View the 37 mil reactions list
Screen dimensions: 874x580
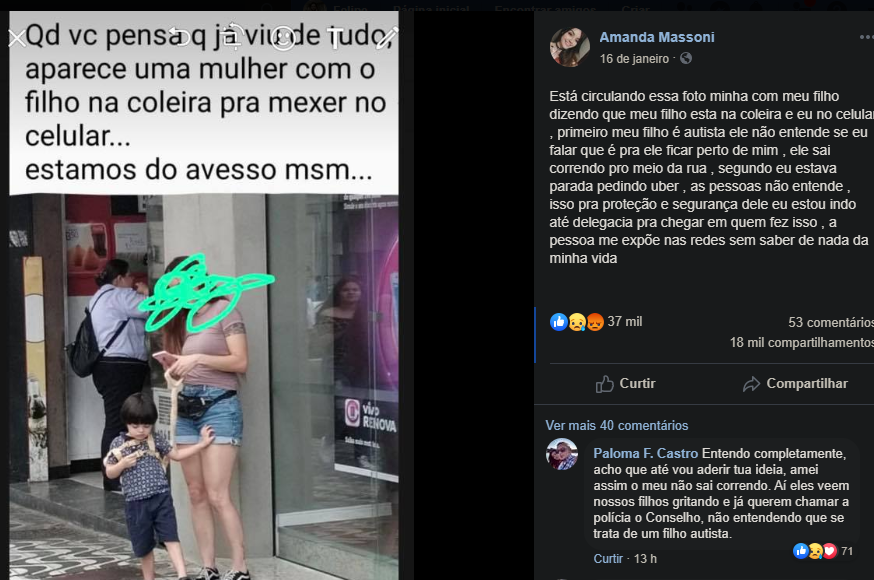[x=625, y=321]
